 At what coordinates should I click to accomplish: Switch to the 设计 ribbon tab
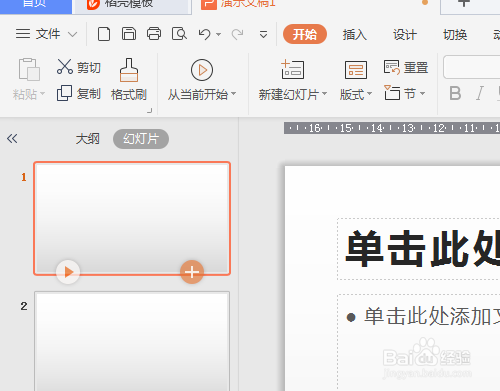click(405, 34)
